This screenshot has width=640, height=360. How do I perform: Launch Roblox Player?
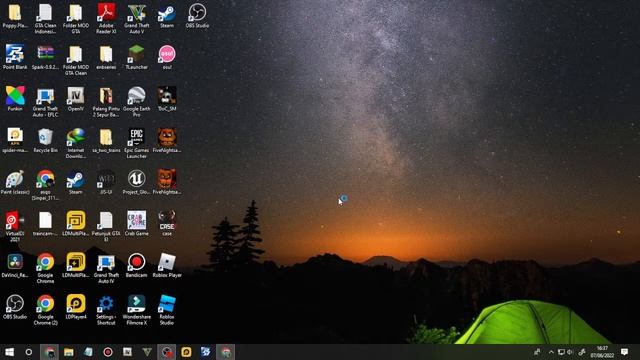(167, 265)
